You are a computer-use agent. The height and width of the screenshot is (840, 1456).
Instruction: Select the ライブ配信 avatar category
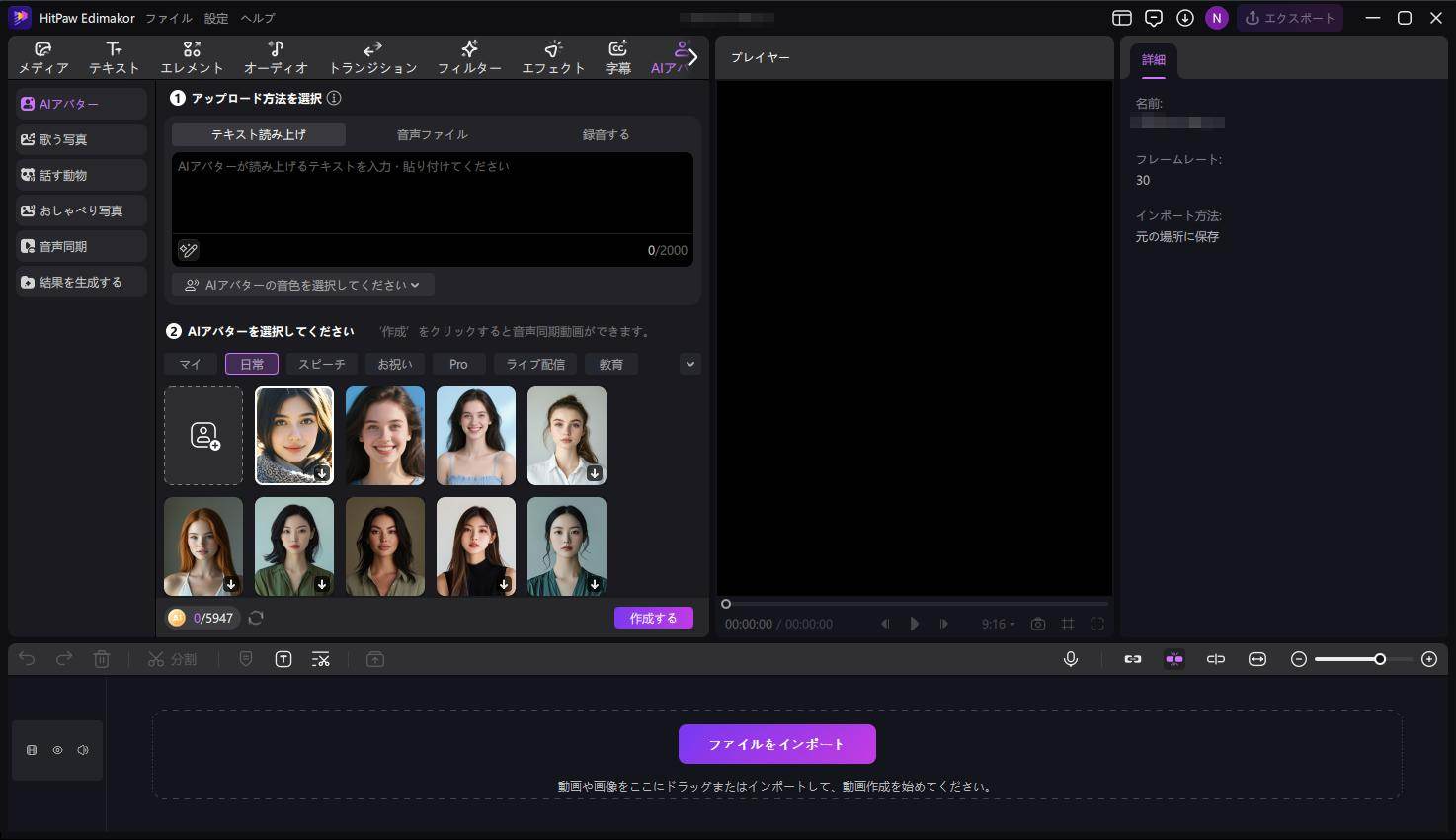click(535, 364)
